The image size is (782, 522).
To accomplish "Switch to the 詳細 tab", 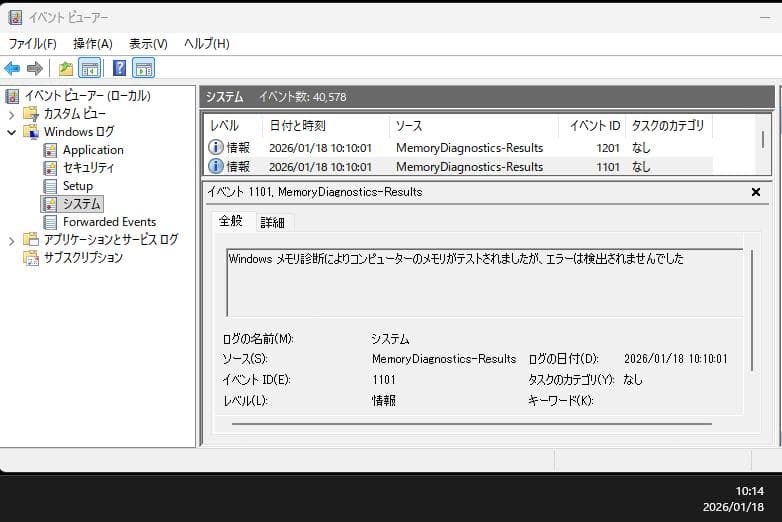I will 273,222.
